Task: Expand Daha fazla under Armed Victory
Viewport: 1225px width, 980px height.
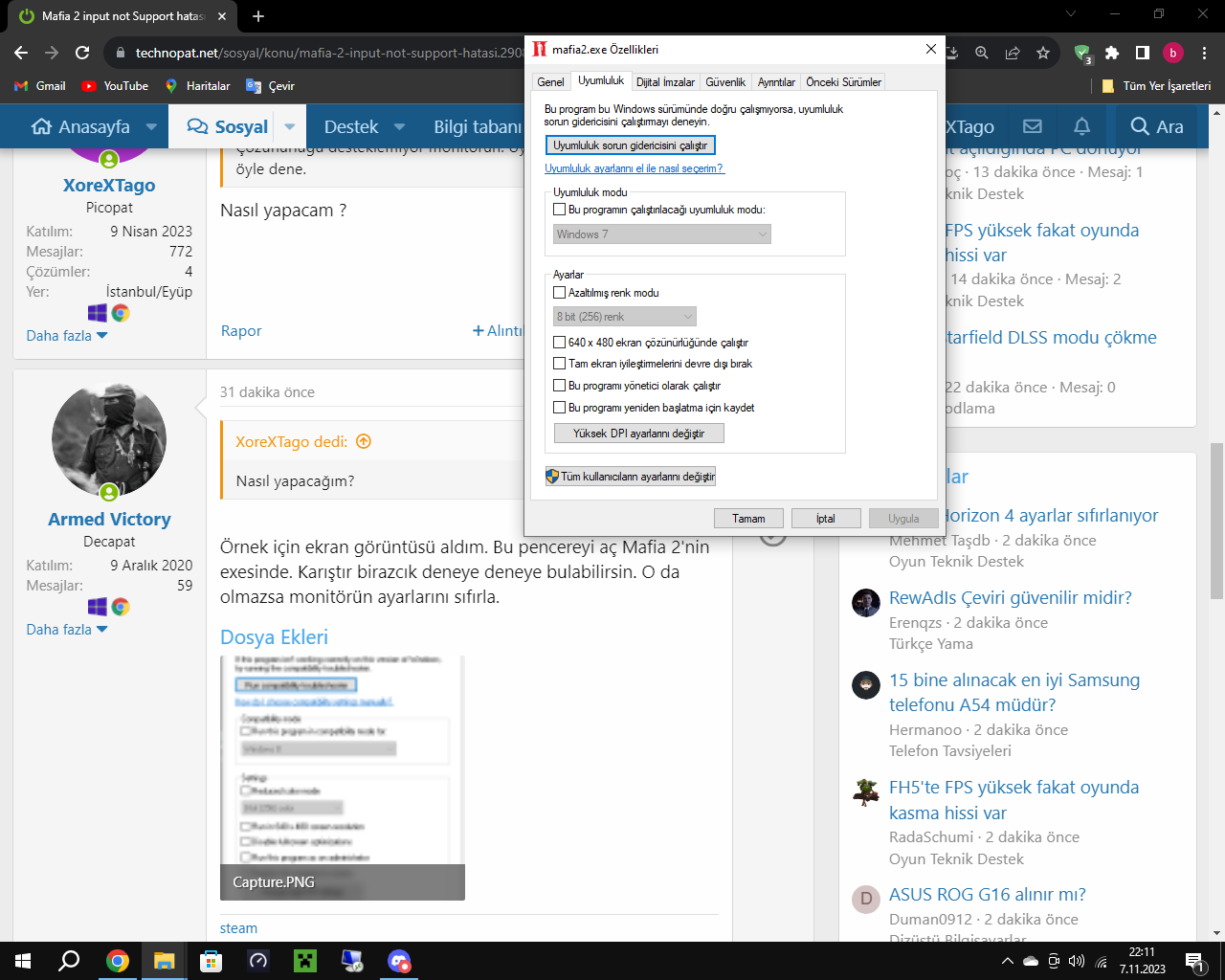Action: [x=67, y=630]
